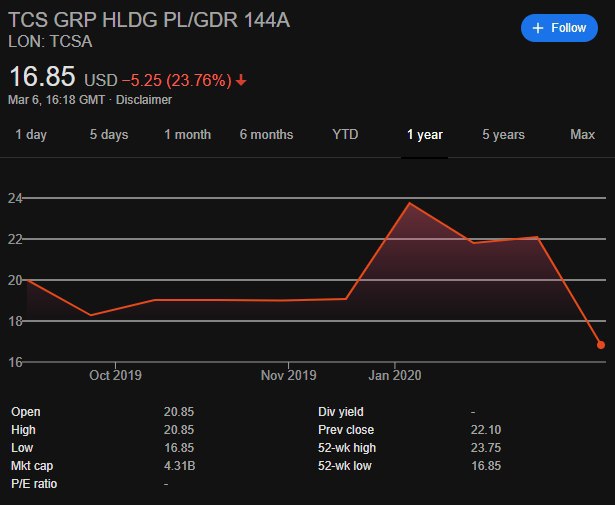Click the Oct 2019 axis label
This screenshot has width=615, height=505.
tap(115, 375)
